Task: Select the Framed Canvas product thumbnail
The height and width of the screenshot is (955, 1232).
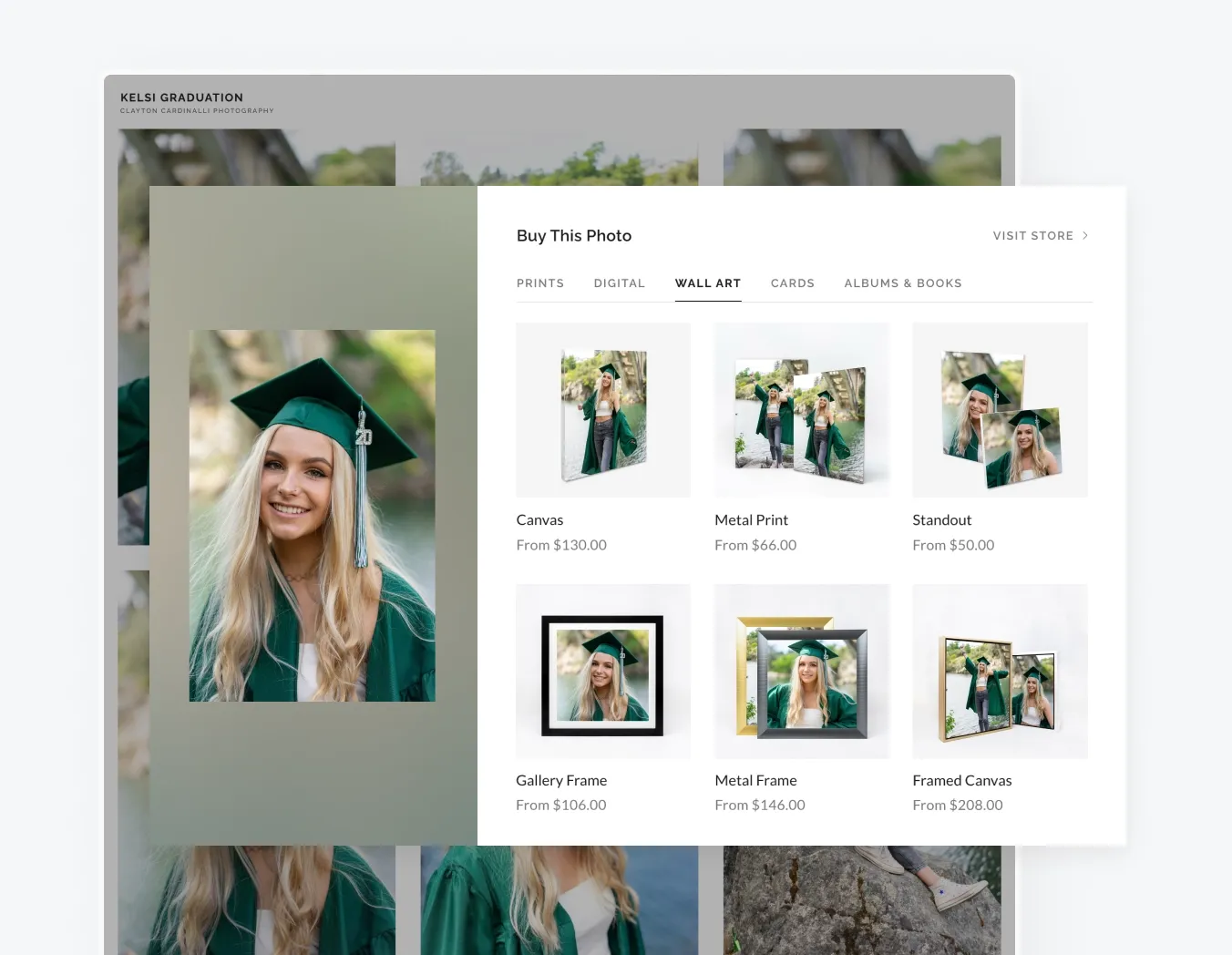Action: click(x=1000, y=671)
